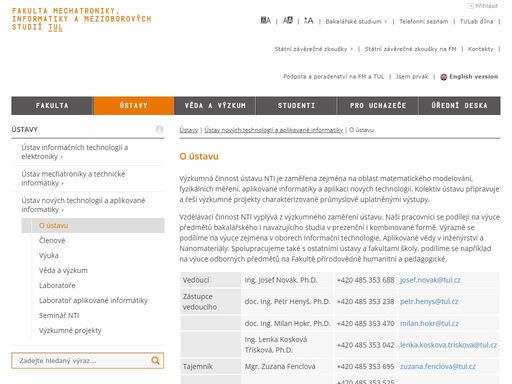Select Věda a výzkum in sidebar
This screenshot has height=384, width=512.
63,271
